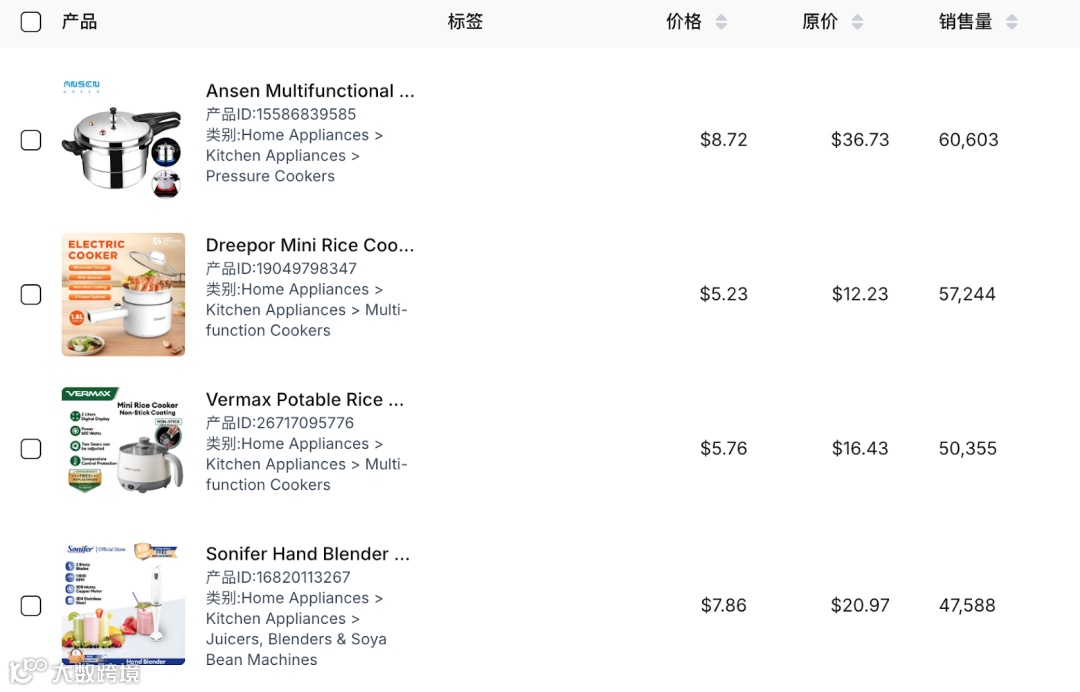Screen dimensions: 1080x692
Task: Open the Sonifer Hand Blender title link
Action: pos(308,554)
